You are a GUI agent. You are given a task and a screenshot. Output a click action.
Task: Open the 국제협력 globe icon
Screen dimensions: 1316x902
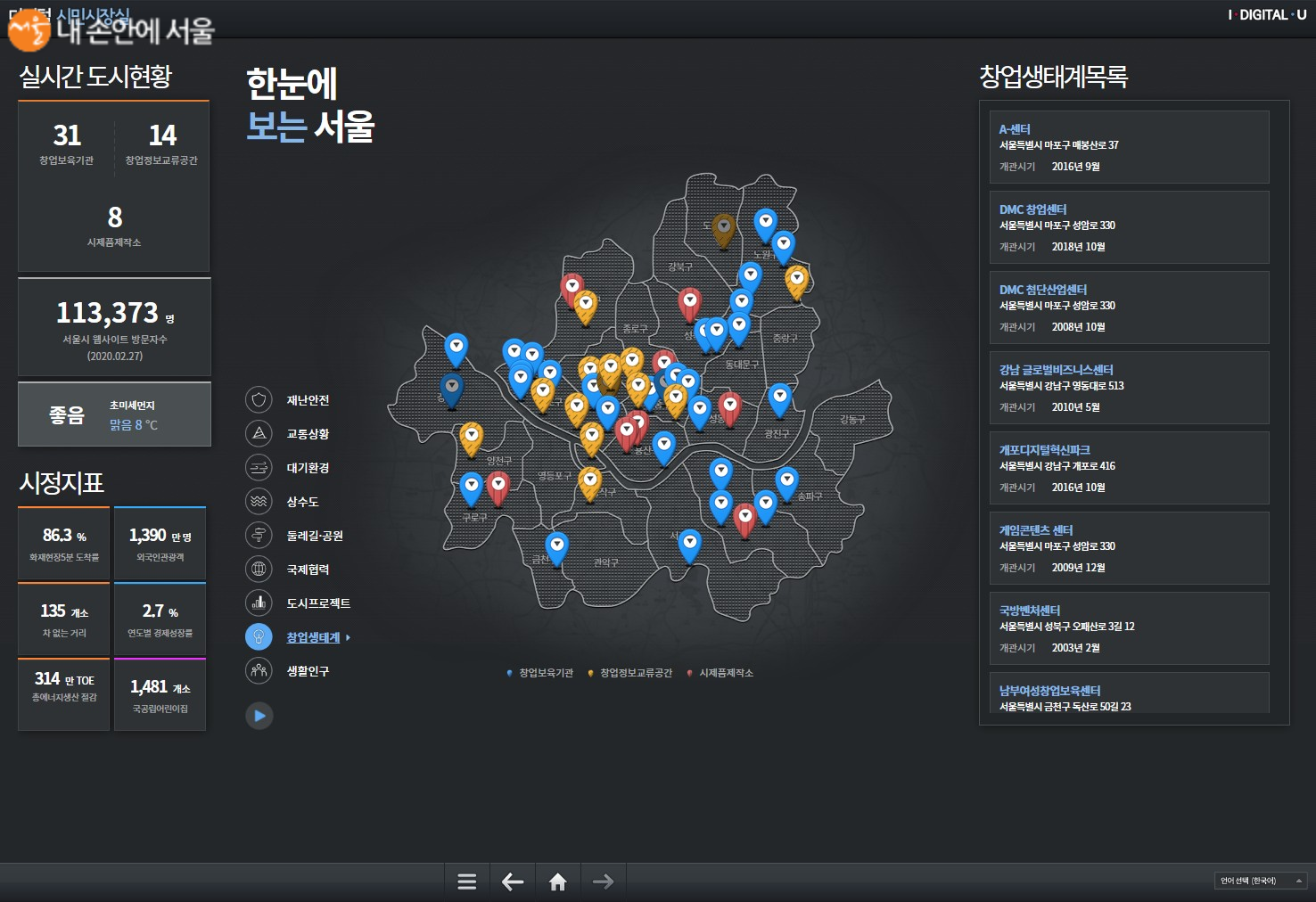pyautogui.click(x=259, y=570)
